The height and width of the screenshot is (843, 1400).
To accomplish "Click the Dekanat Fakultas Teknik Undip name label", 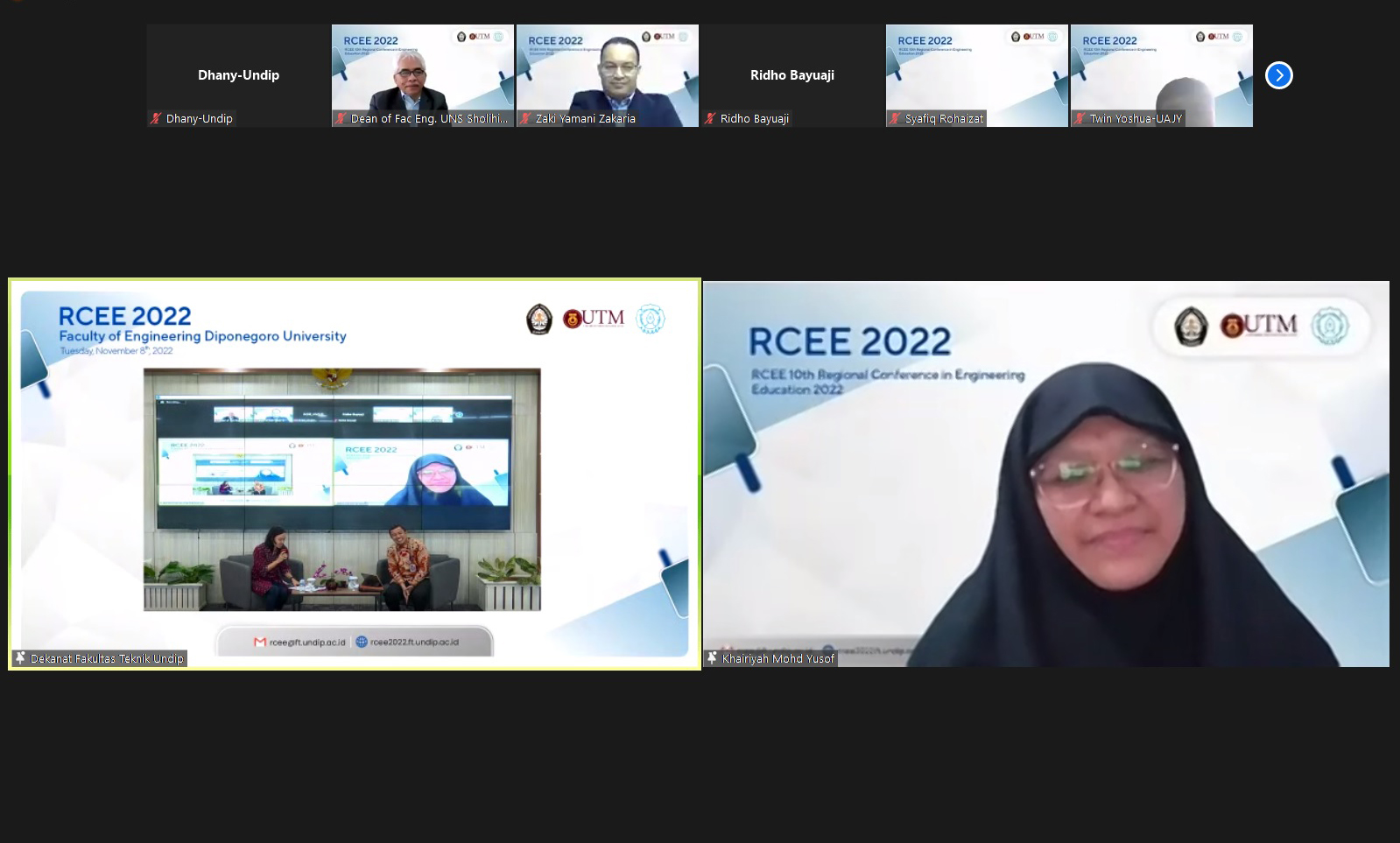I will [107, 659].
